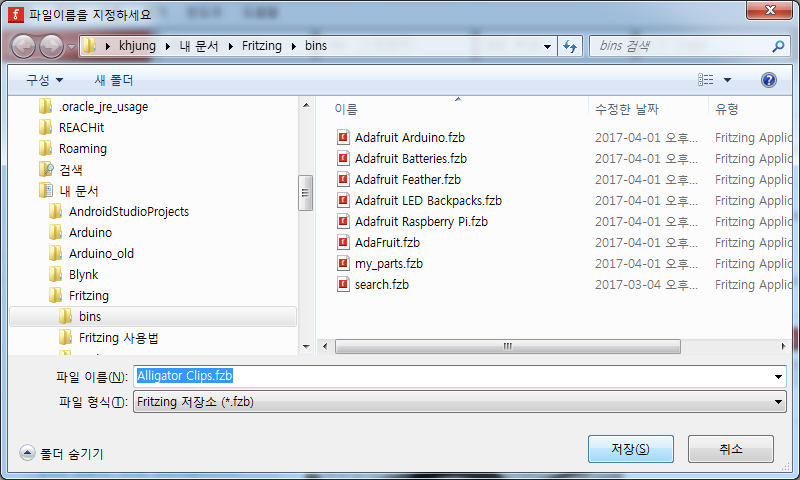Click the 2017-03-04 date of search.fzb
This screenshot has height=480, width=800.
coord(646,285)
